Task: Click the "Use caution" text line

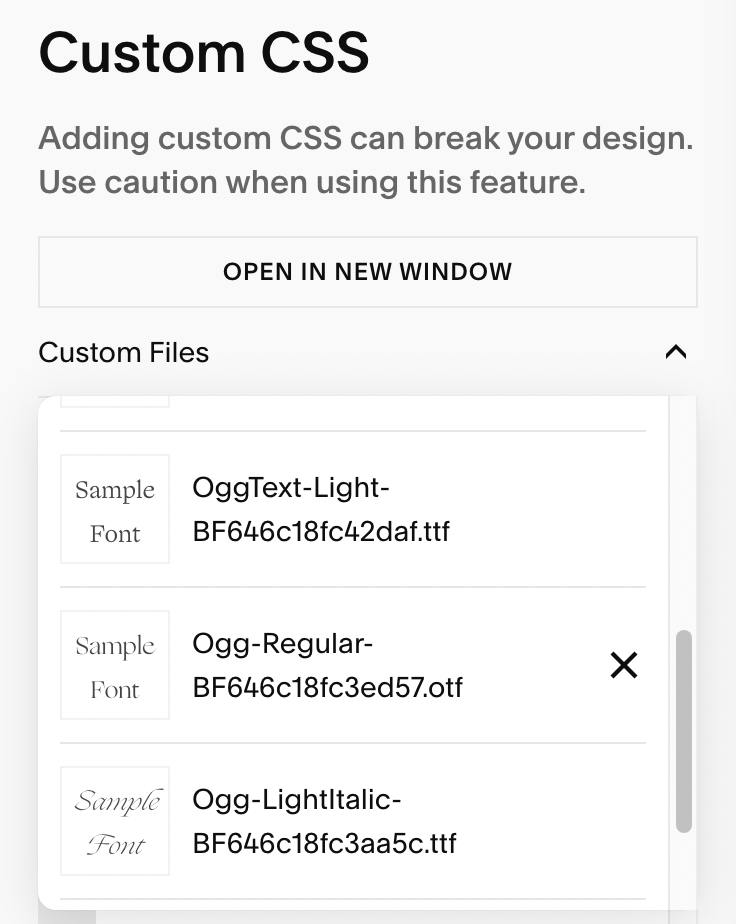Action: (x=312, y=182)
